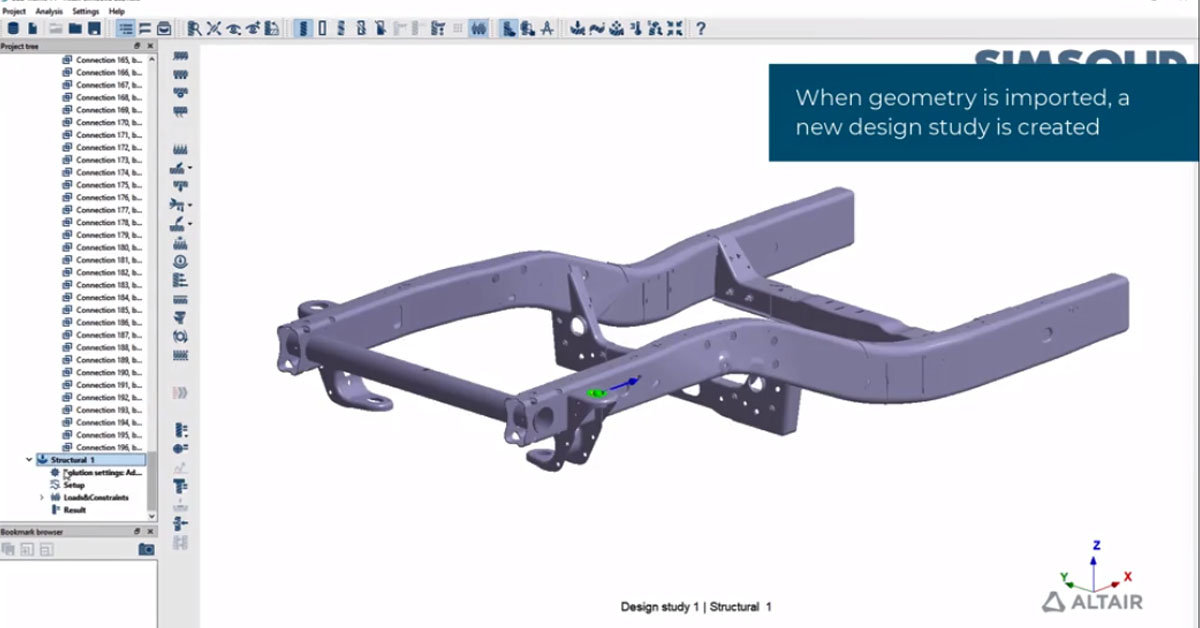
Task: Click the Help question mark toolbar icon
Action: [700, 29]
